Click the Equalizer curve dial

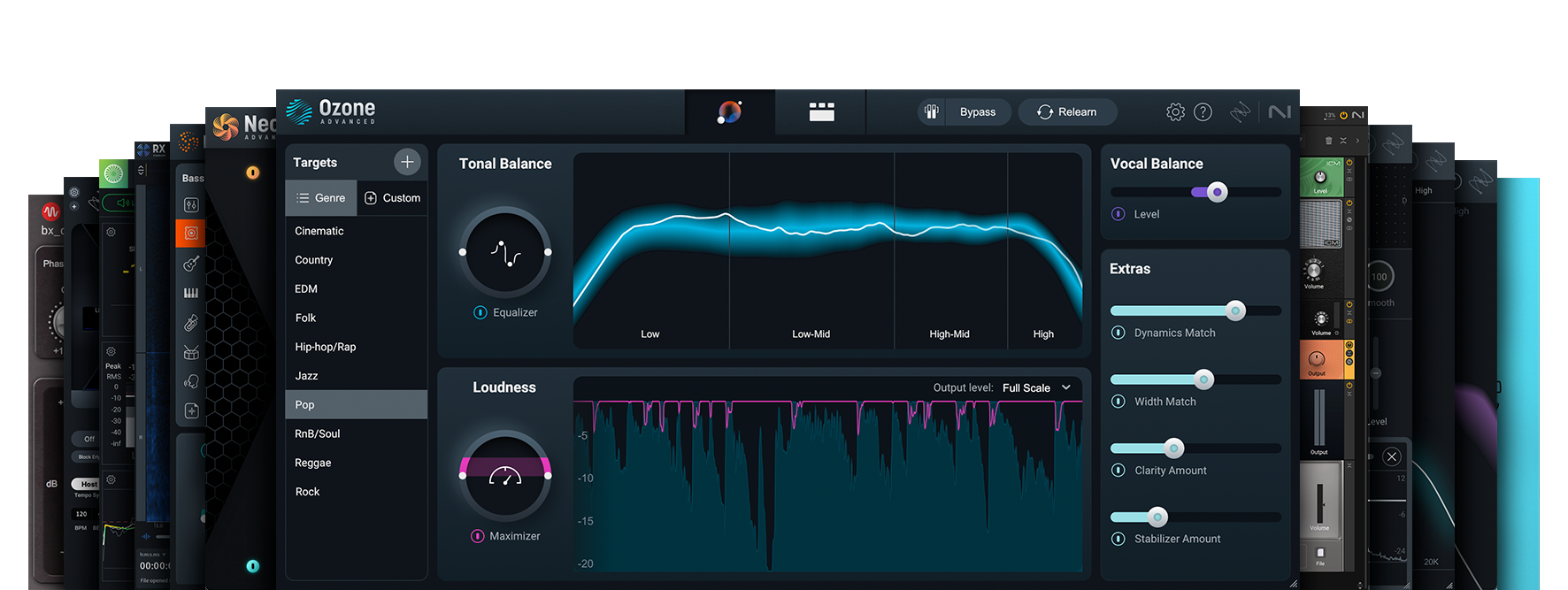coord(505,252)
